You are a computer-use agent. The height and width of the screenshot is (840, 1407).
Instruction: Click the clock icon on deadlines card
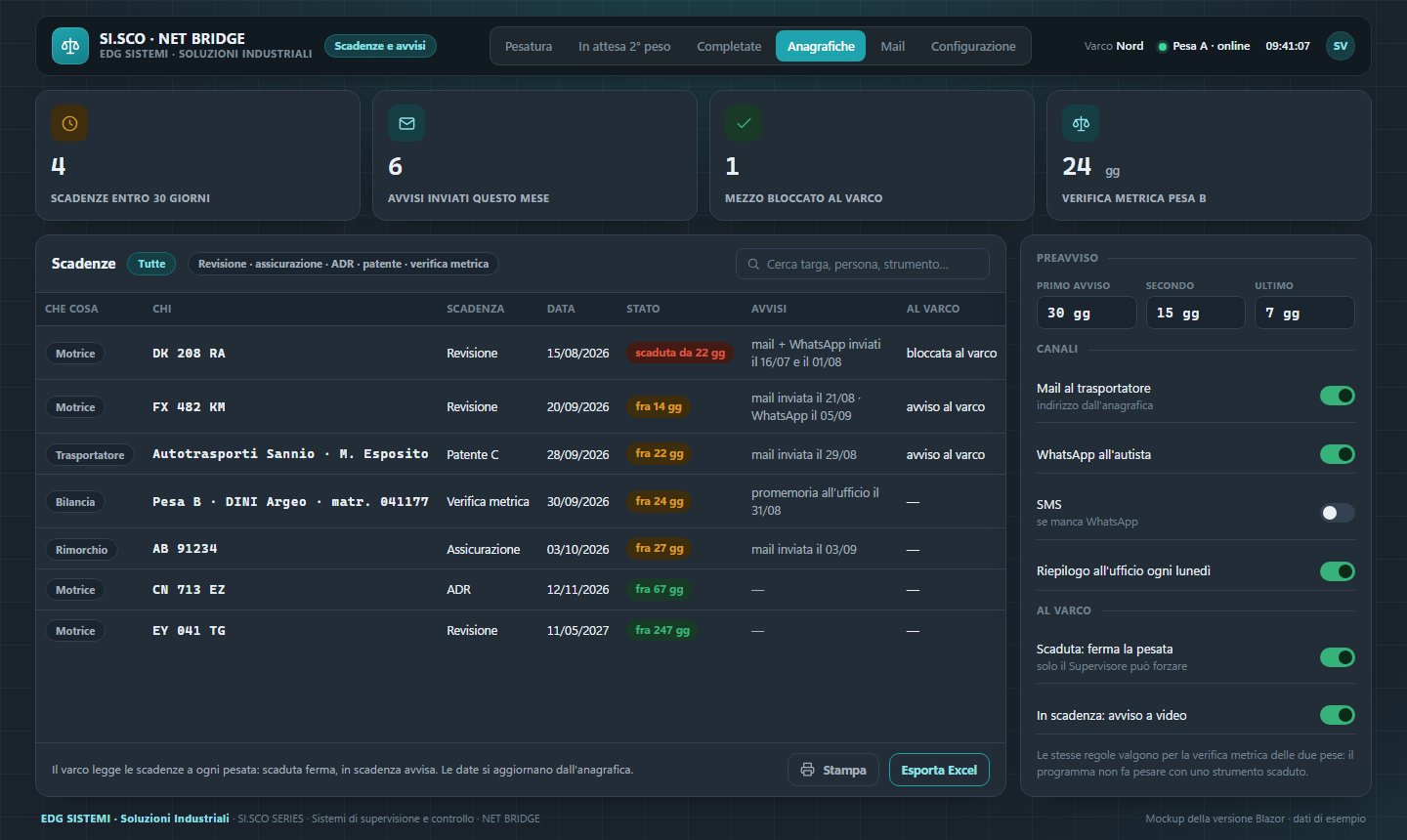69,124
